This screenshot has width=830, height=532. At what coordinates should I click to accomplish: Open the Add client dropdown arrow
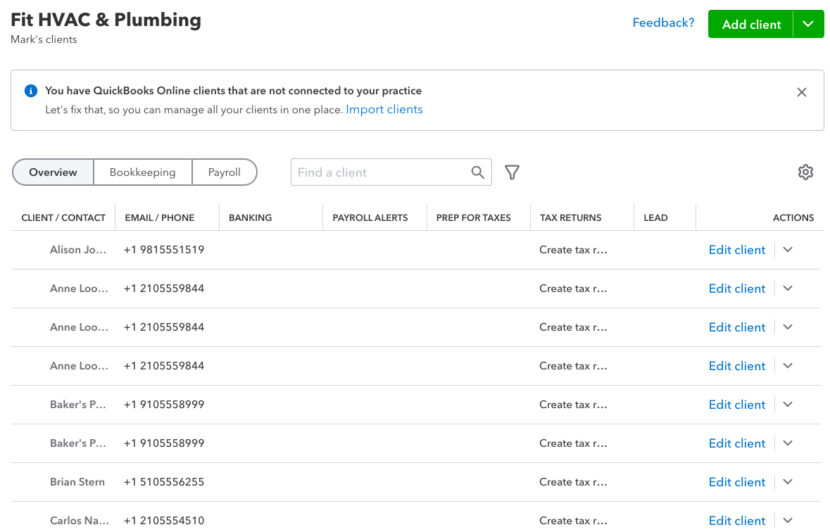point(808,24)
